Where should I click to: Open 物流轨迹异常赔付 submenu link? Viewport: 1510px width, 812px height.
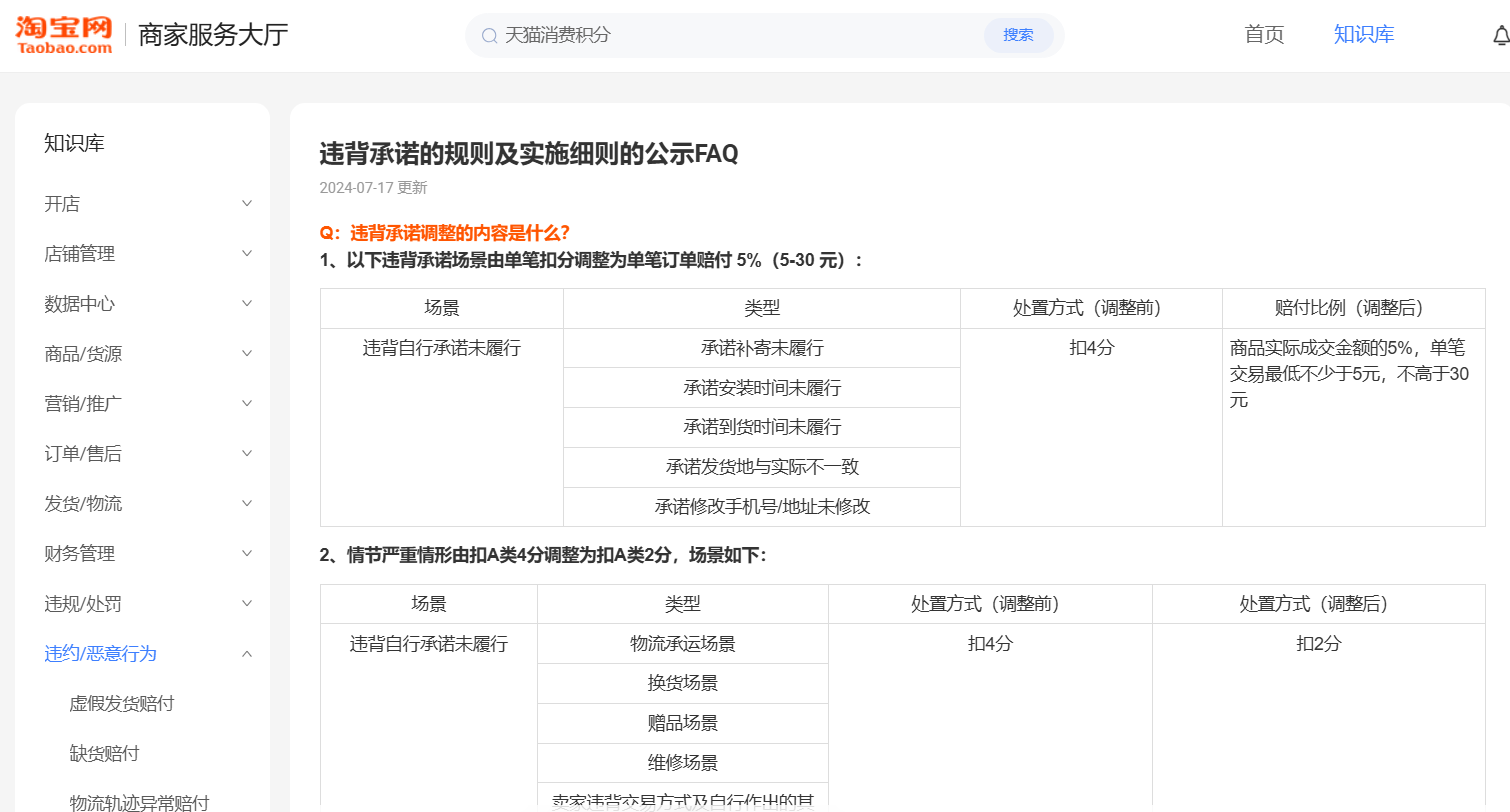pos(139,803)
